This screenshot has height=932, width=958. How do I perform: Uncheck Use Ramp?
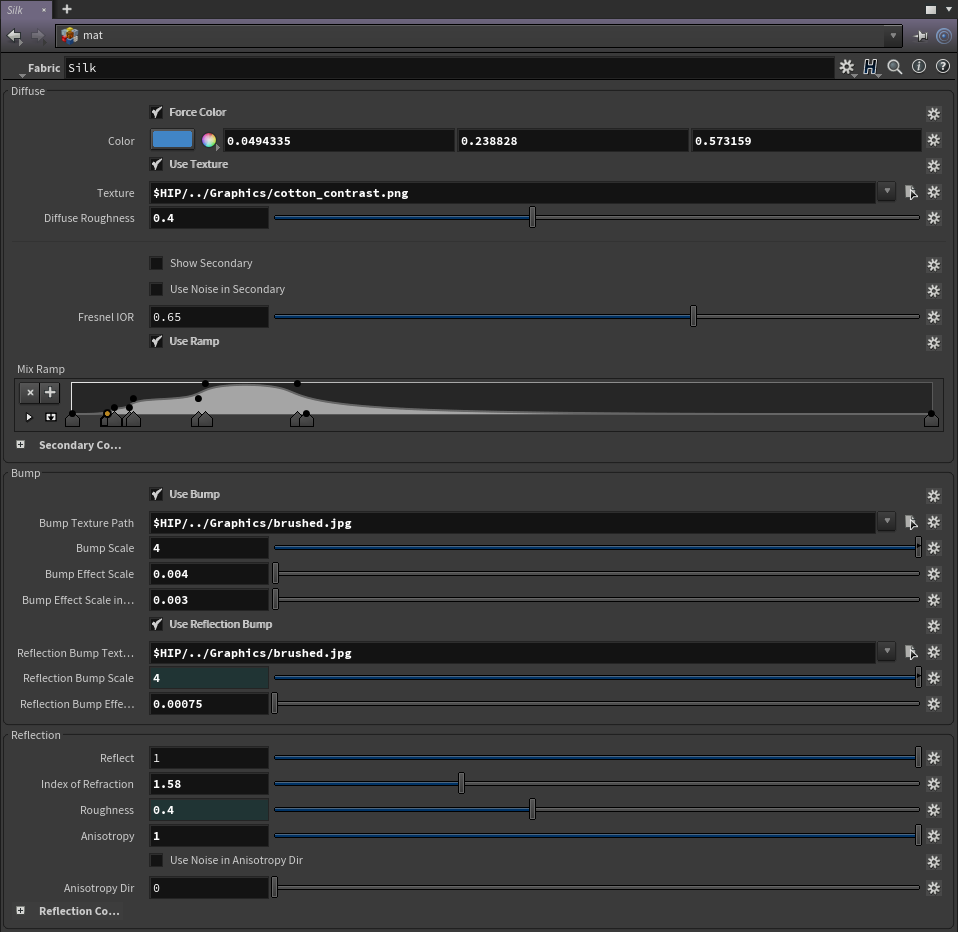coord(156,341)
